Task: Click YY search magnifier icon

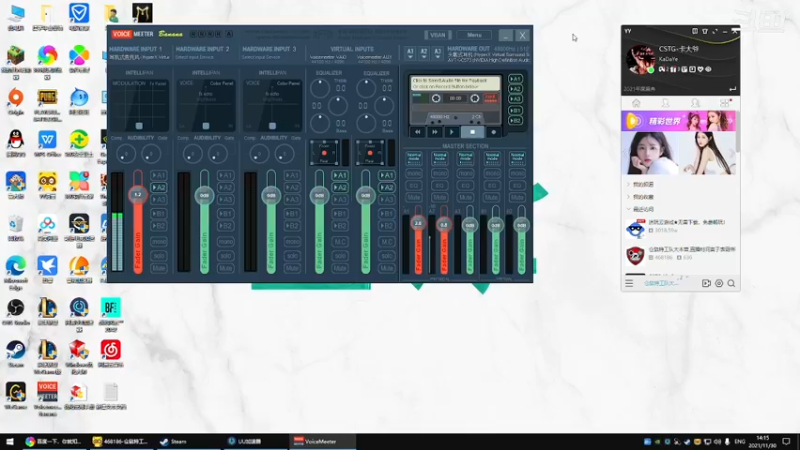Action: [x=732, y=283]
